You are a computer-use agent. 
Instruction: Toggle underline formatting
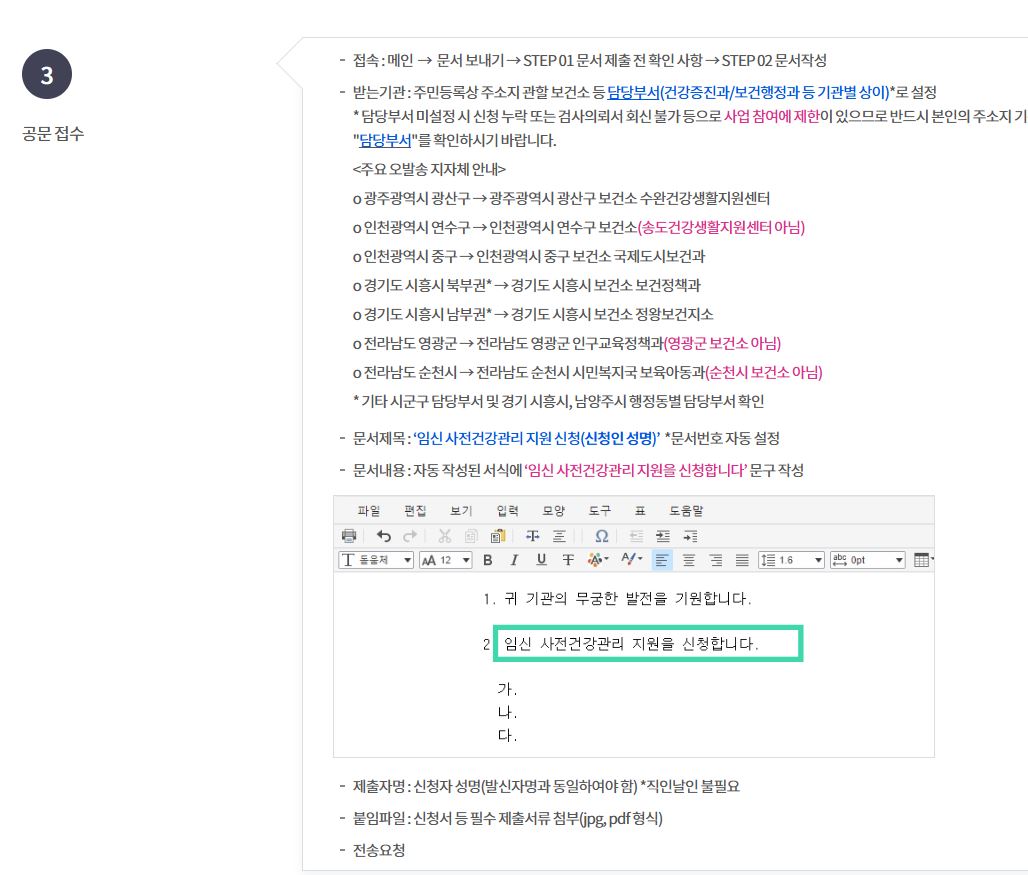539,559
